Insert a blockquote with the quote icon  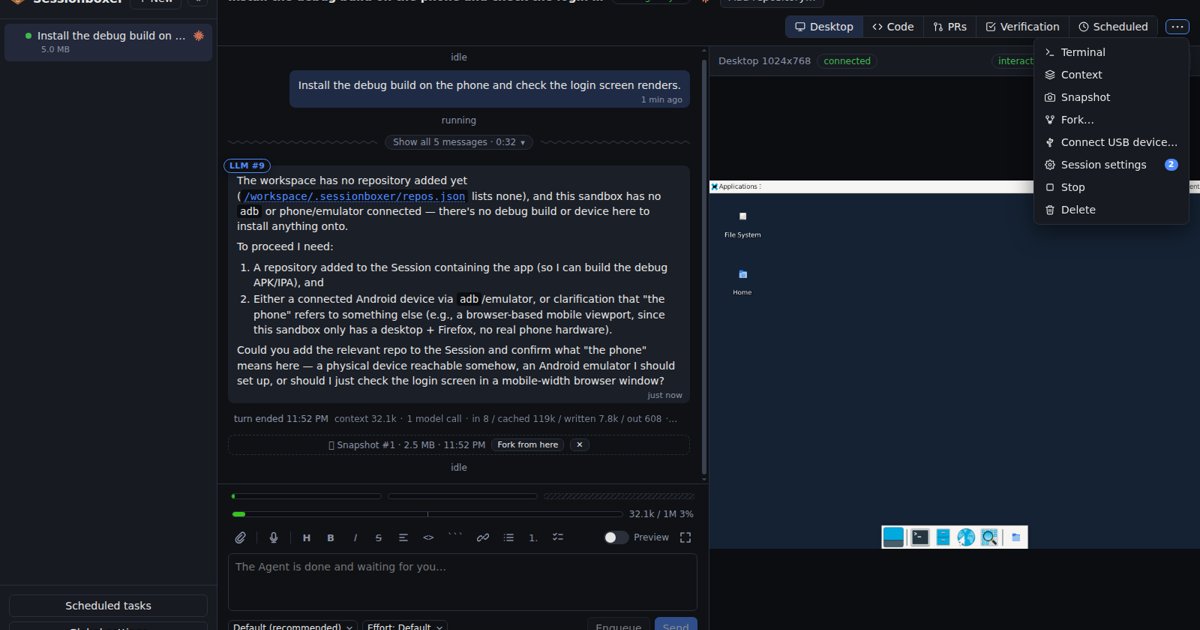[x=403, y=538]
